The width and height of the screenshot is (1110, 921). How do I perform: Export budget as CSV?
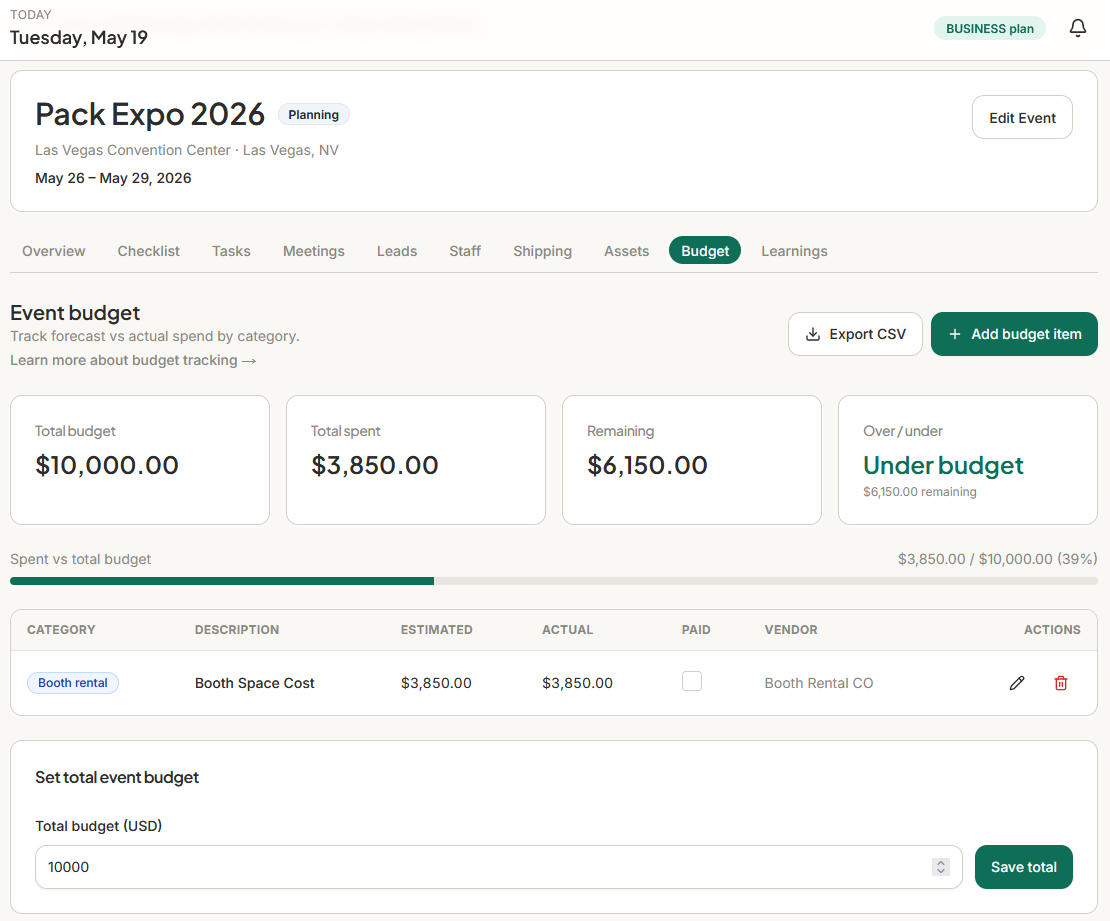(855, 334)
